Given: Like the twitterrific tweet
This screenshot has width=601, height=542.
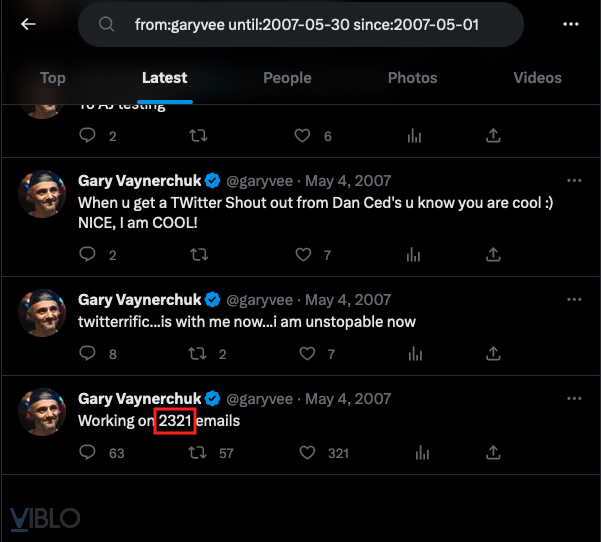Looking at the screenshot, I should coord(304,353).
